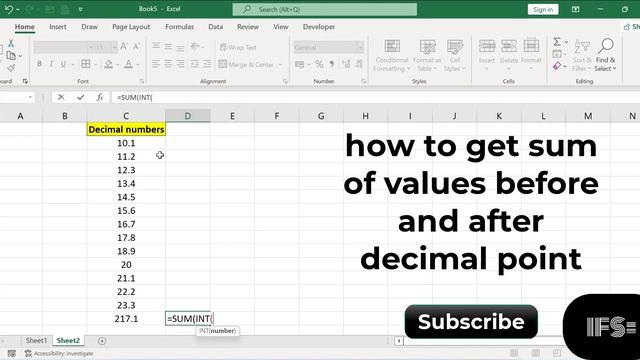Switch to the Formulas tab

point(179,27)
